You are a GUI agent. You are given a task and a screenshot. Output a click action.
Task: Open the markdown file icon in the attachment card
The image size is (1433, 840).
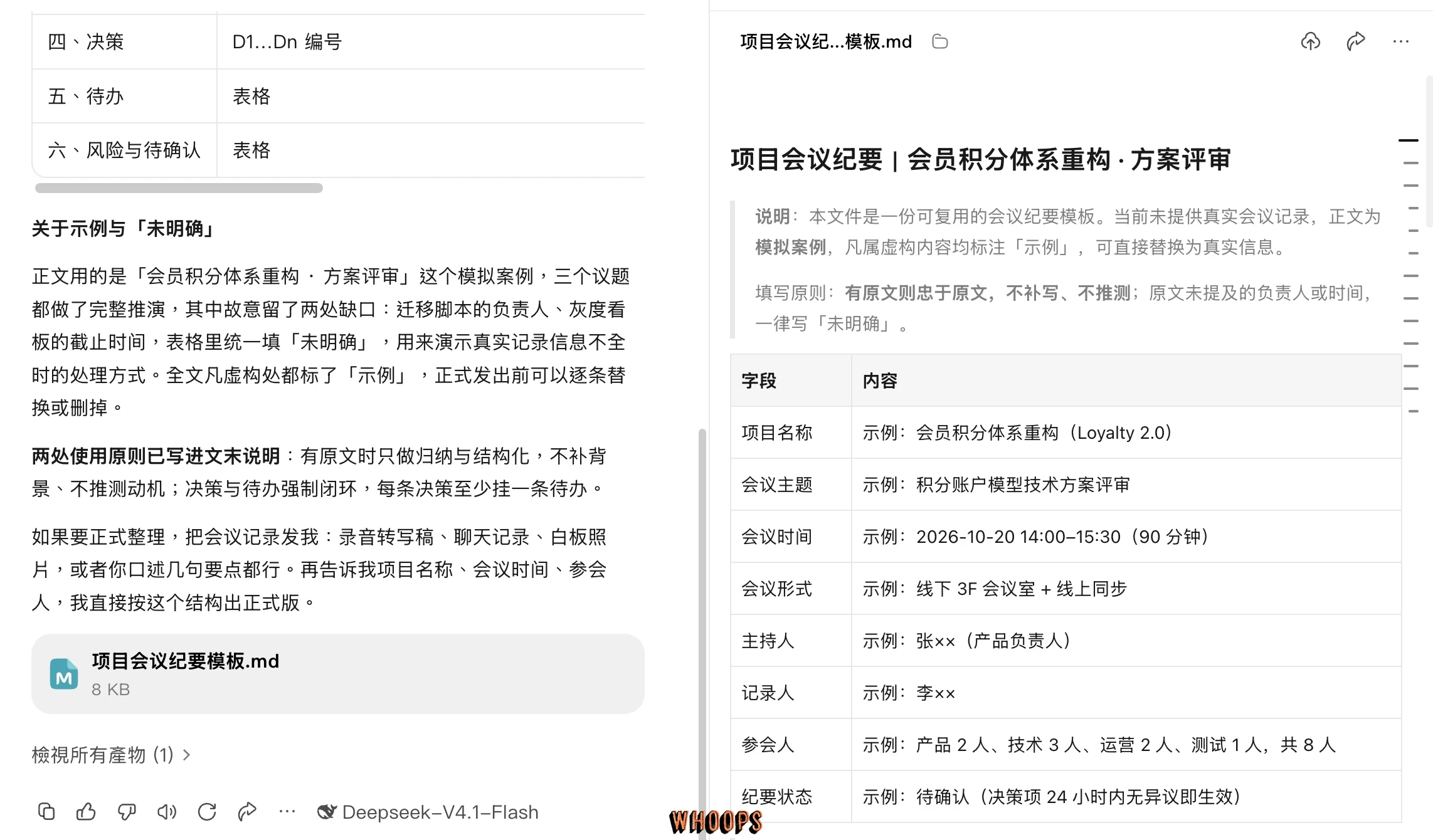[x=64, y=674]
